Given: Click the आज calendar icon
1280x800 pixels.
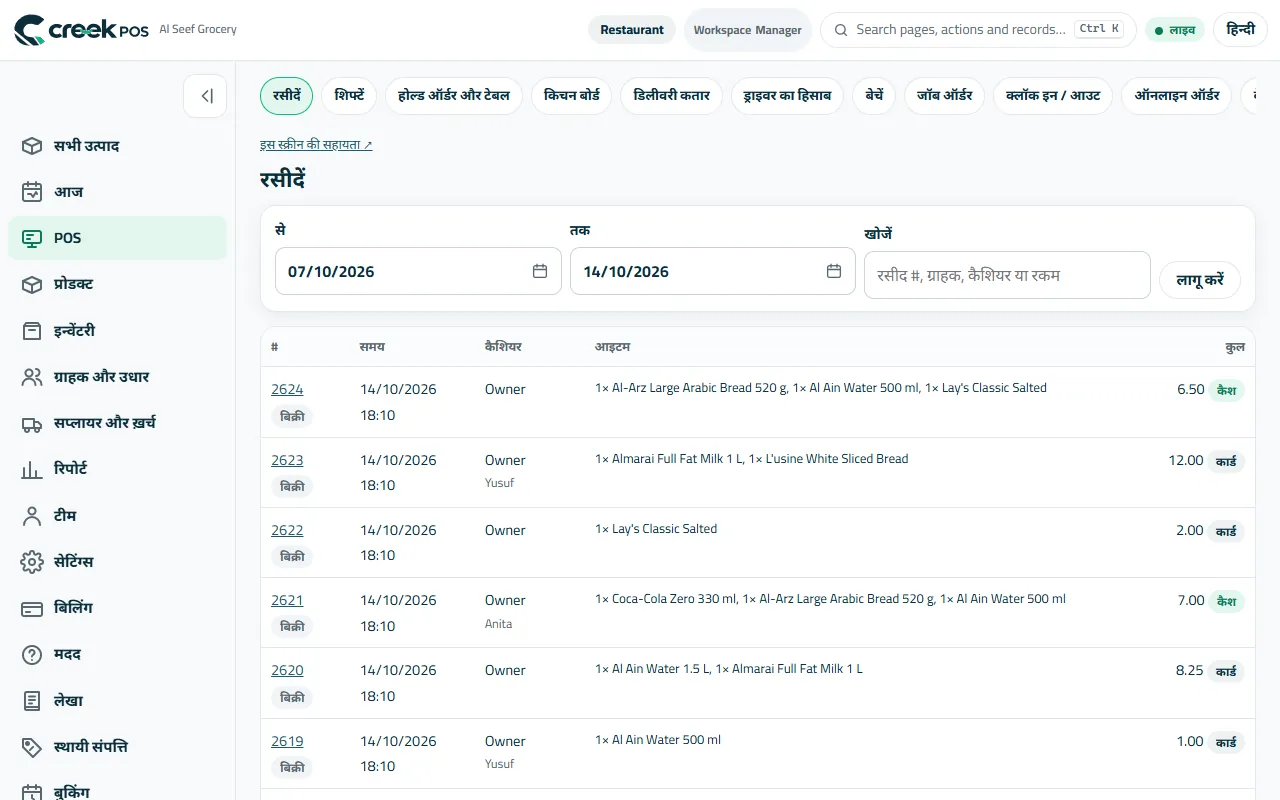Looking at the screenshot, I should point(32,192).
